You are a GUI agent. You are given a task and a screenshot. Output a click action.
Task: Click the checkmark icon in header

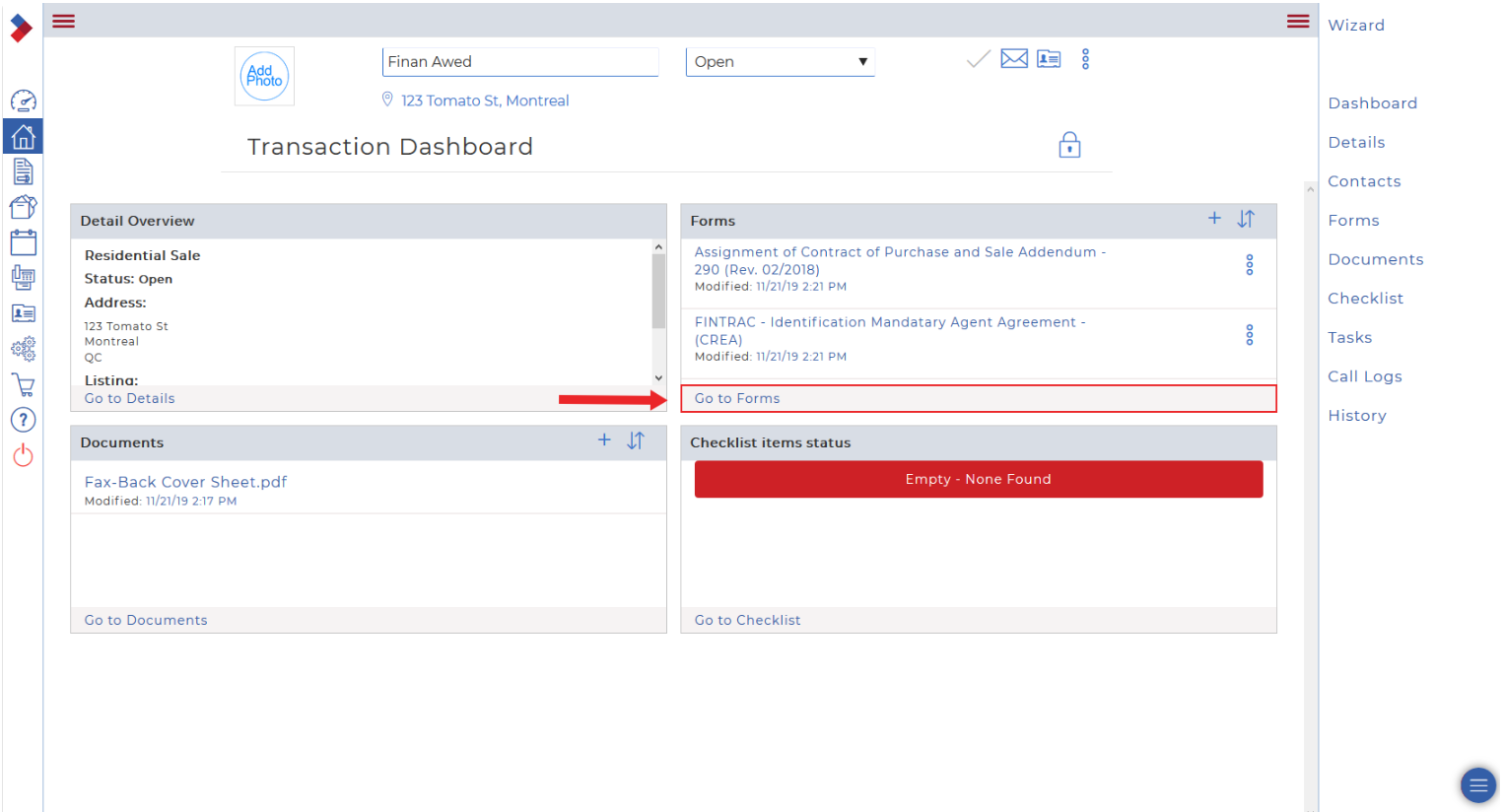click(x=978, y=60)
